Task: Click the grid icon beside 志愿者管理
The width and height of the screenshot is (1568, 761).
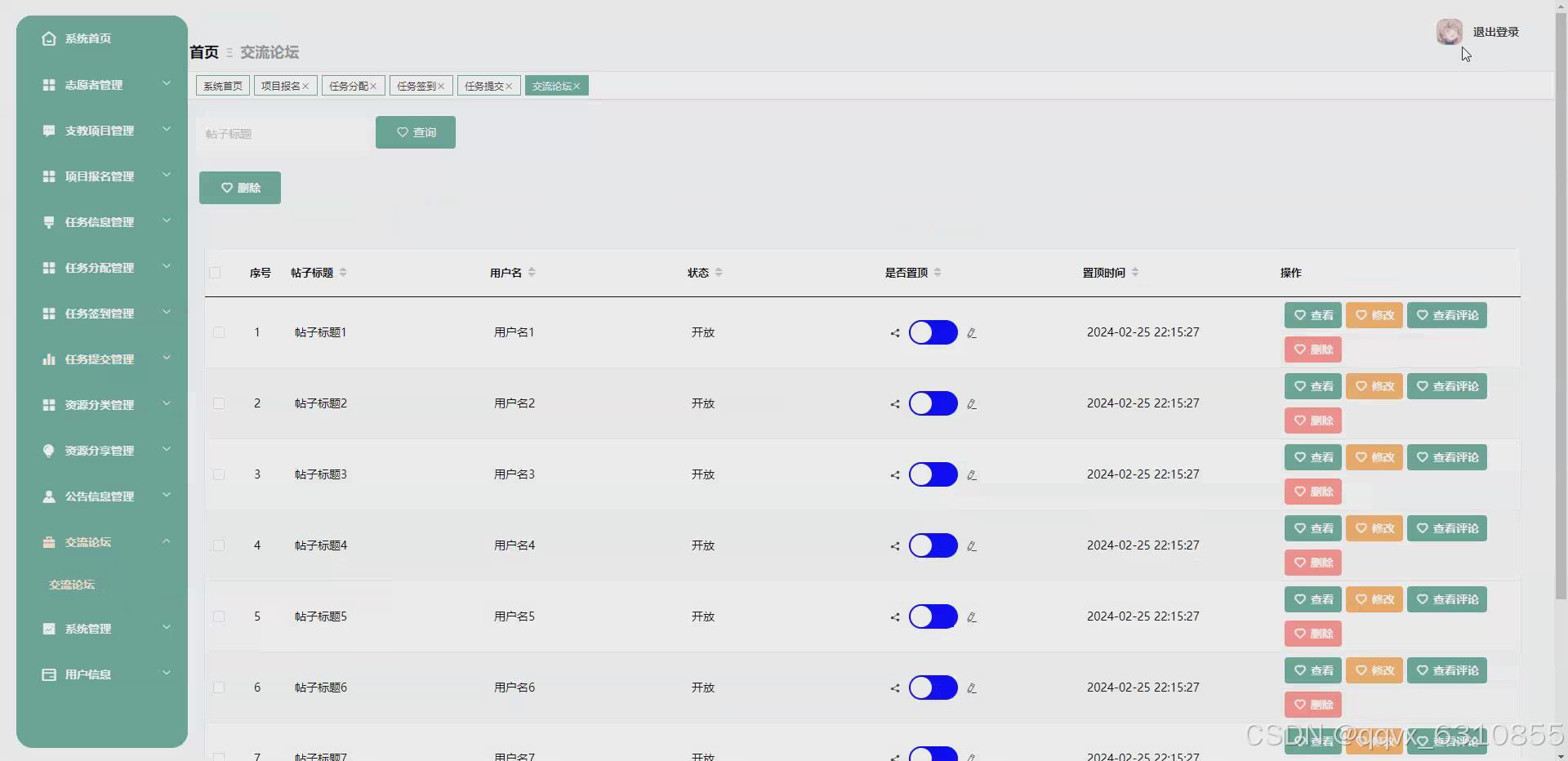Action: point(49,85)
